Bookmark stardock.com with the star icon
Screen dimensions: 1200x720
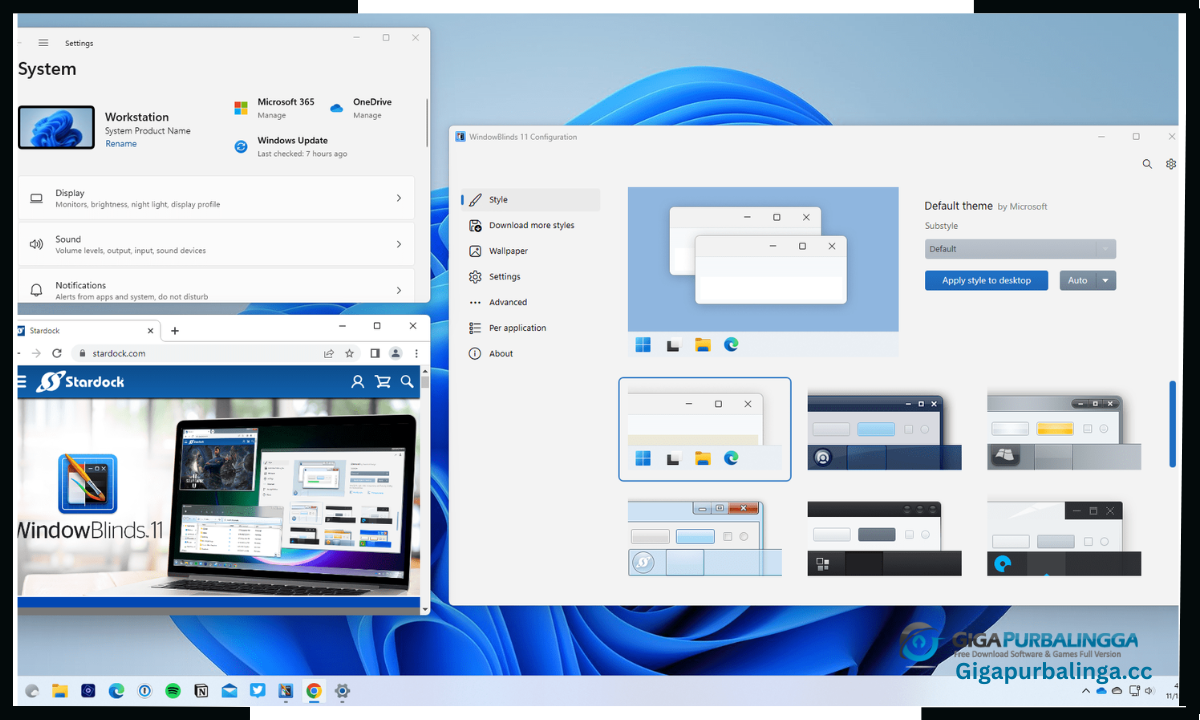349,353
